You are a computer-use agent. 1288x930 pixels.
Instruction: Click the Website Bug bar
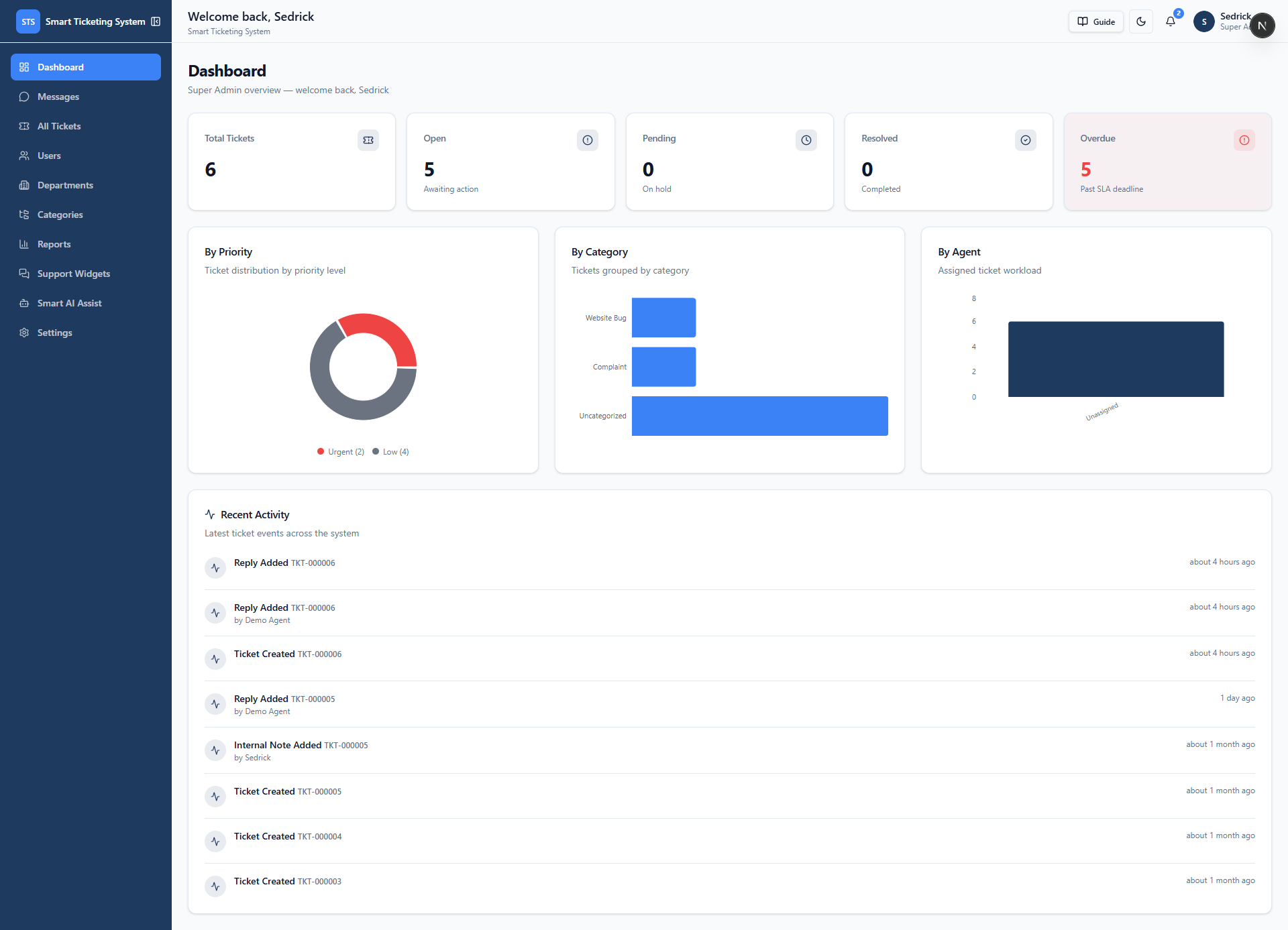coord(663,318)
